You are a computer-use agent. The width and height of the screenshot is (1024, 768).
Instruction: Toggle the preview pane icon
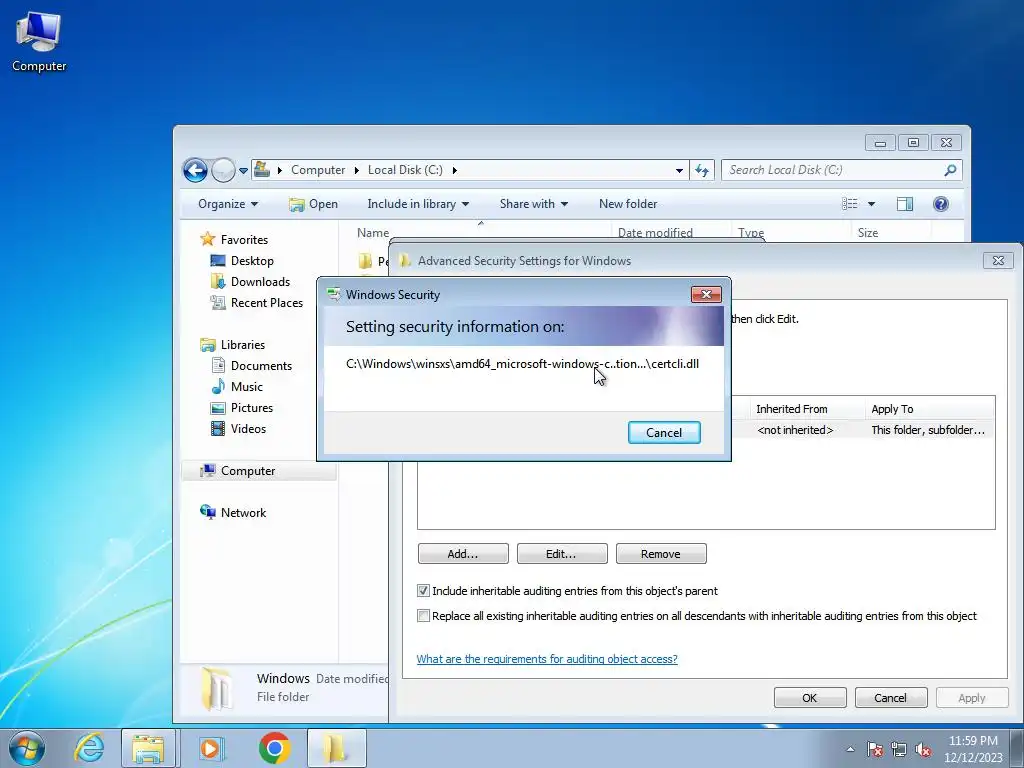(904, 204)
